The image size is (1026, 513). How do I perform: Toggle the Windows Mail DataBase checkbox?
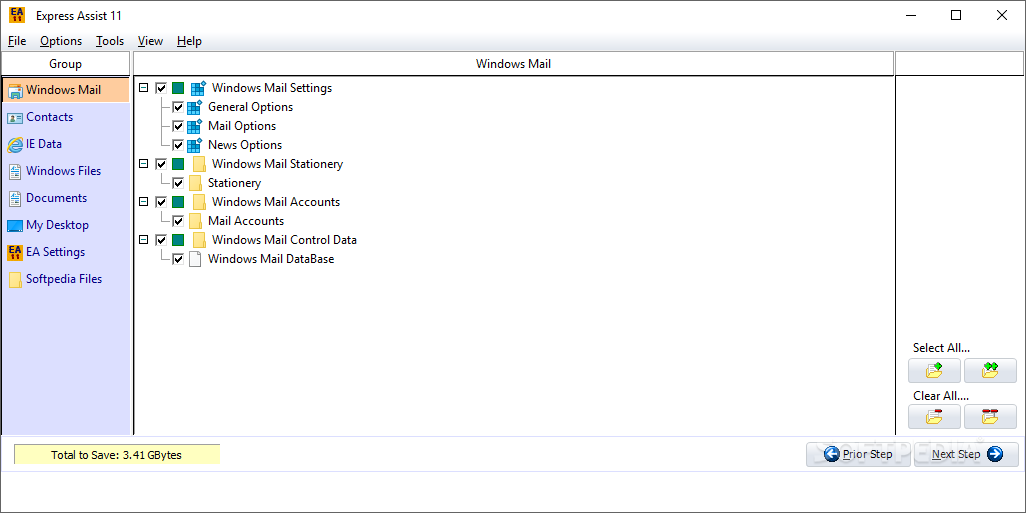(x=178, y=259)
